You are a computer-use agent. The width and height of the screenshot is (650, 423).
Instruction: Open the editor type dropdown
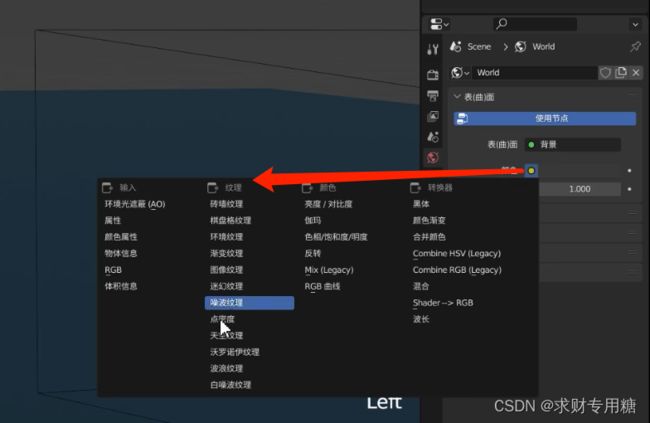click(439, 23)
